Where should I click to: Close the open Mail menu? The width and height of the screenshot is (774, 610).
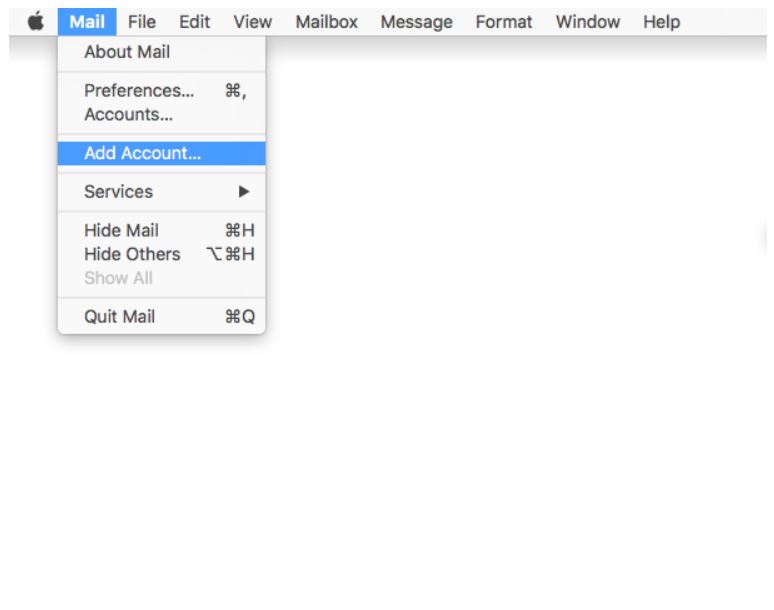click(x=87, y=22)
